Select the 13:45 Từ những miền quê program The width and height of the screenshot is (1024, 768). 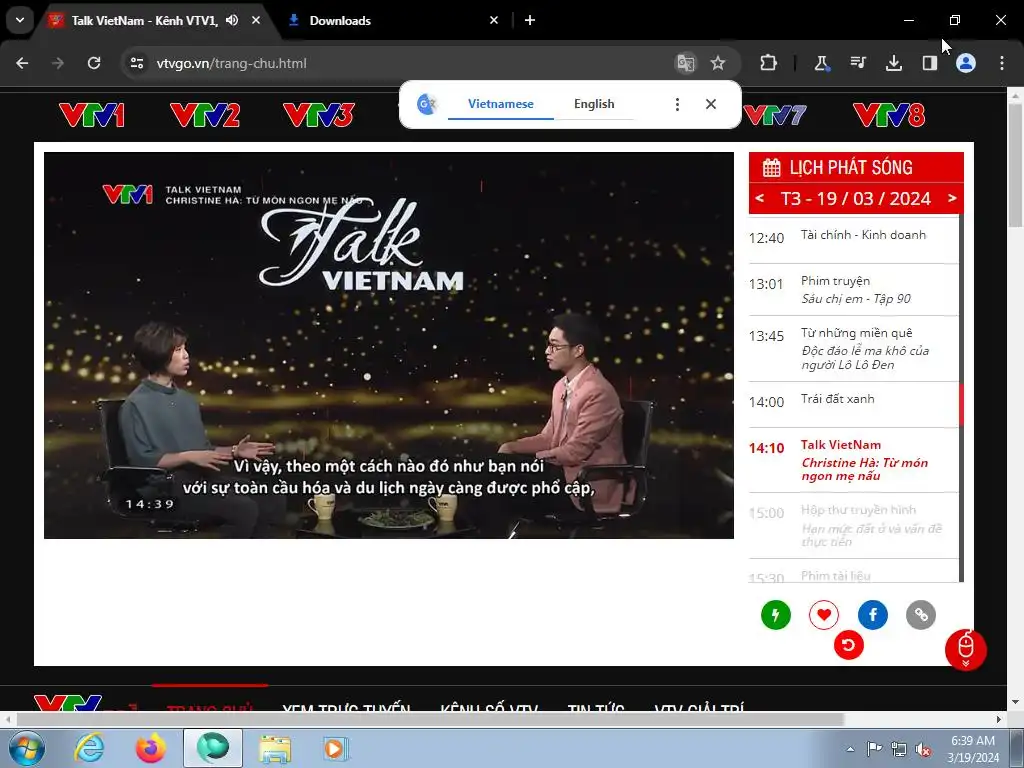[x=853, y=349]
